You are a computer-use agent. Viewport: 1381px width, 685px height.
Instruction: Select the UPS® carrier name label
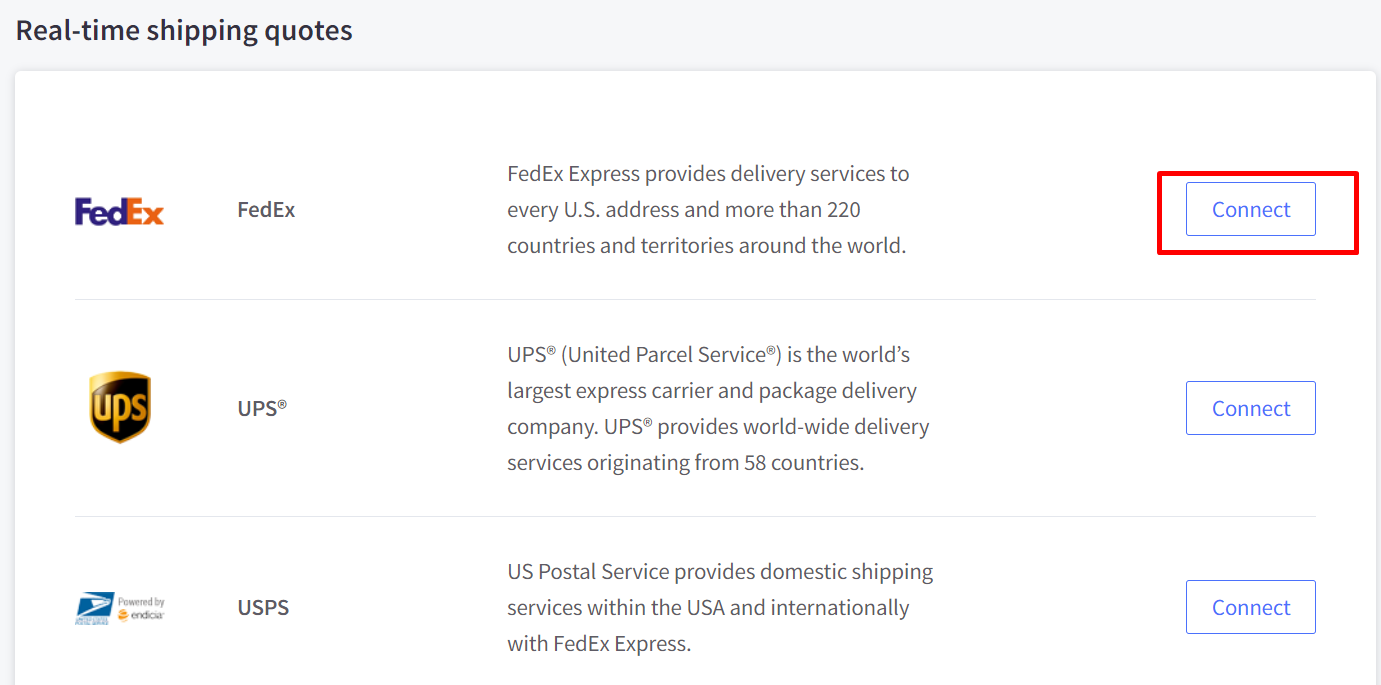click(258, 409)
